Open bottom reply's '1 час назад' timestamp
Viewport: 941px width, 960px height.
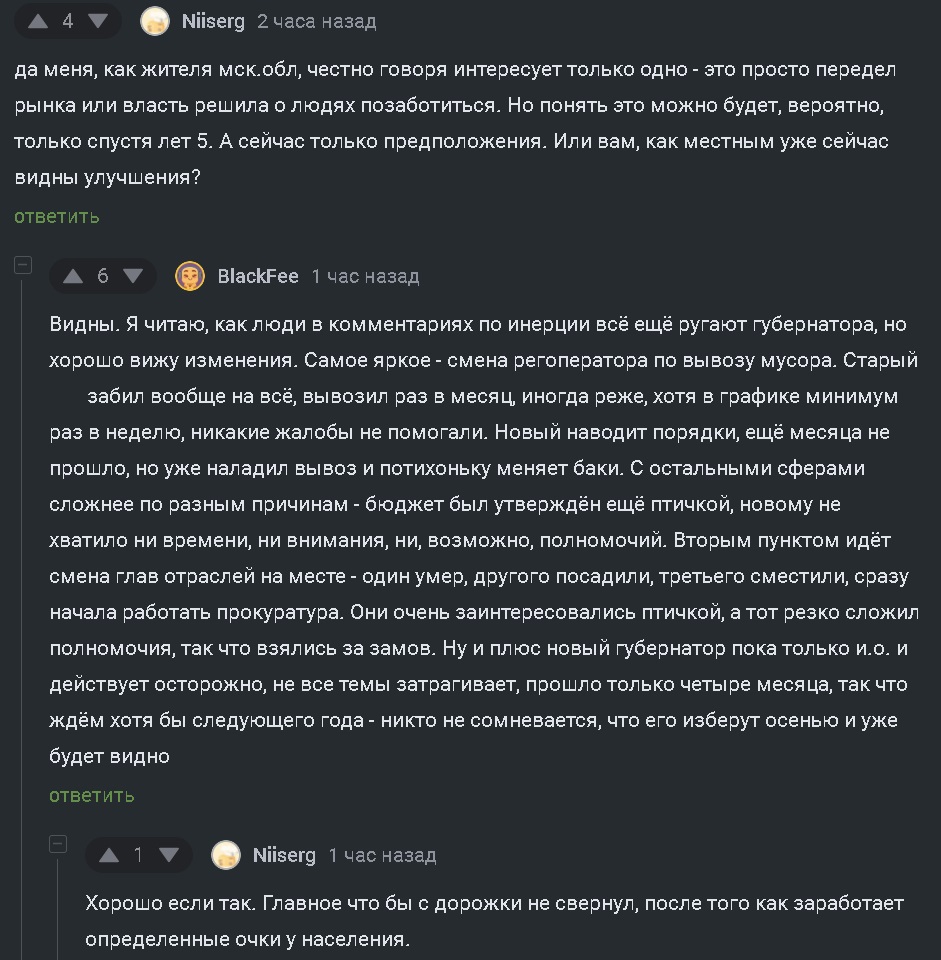click(383, 855)
